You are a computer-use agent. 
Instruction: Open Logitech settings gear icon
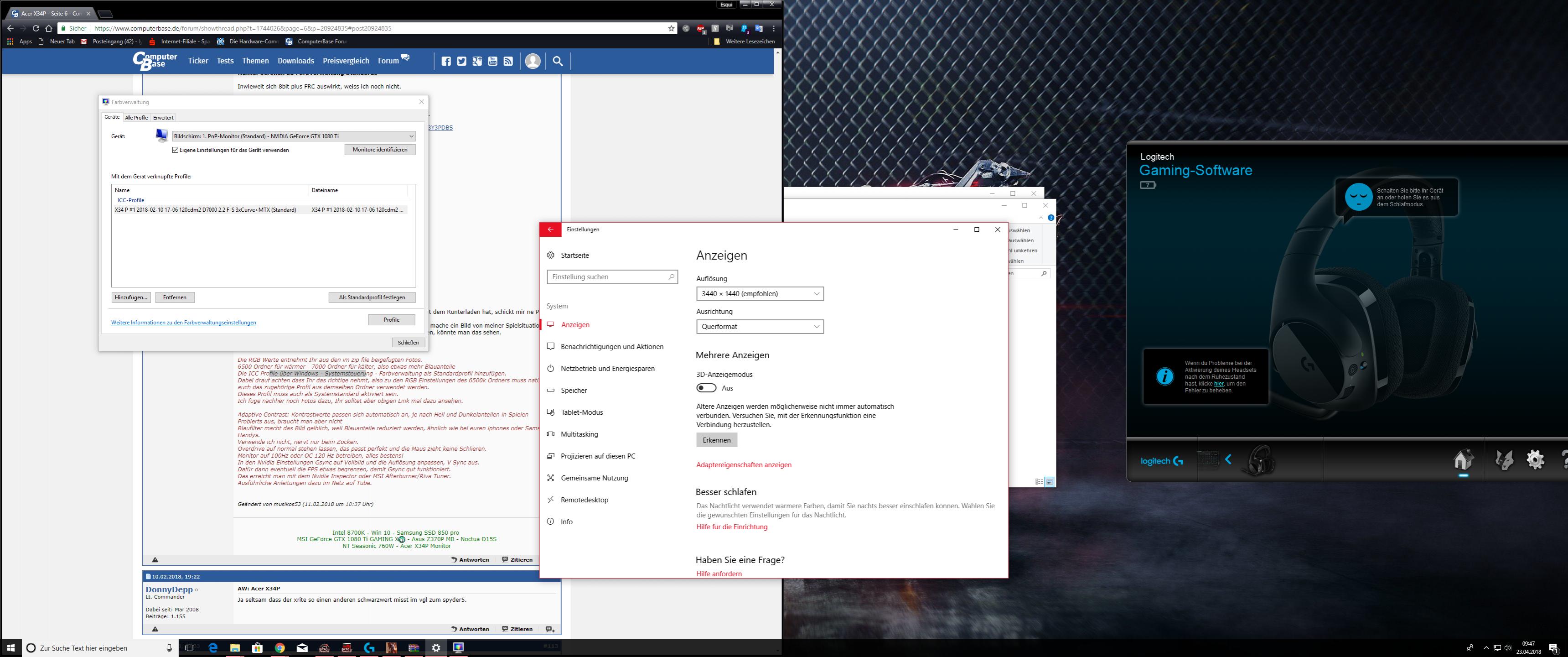pos(1535,460)
